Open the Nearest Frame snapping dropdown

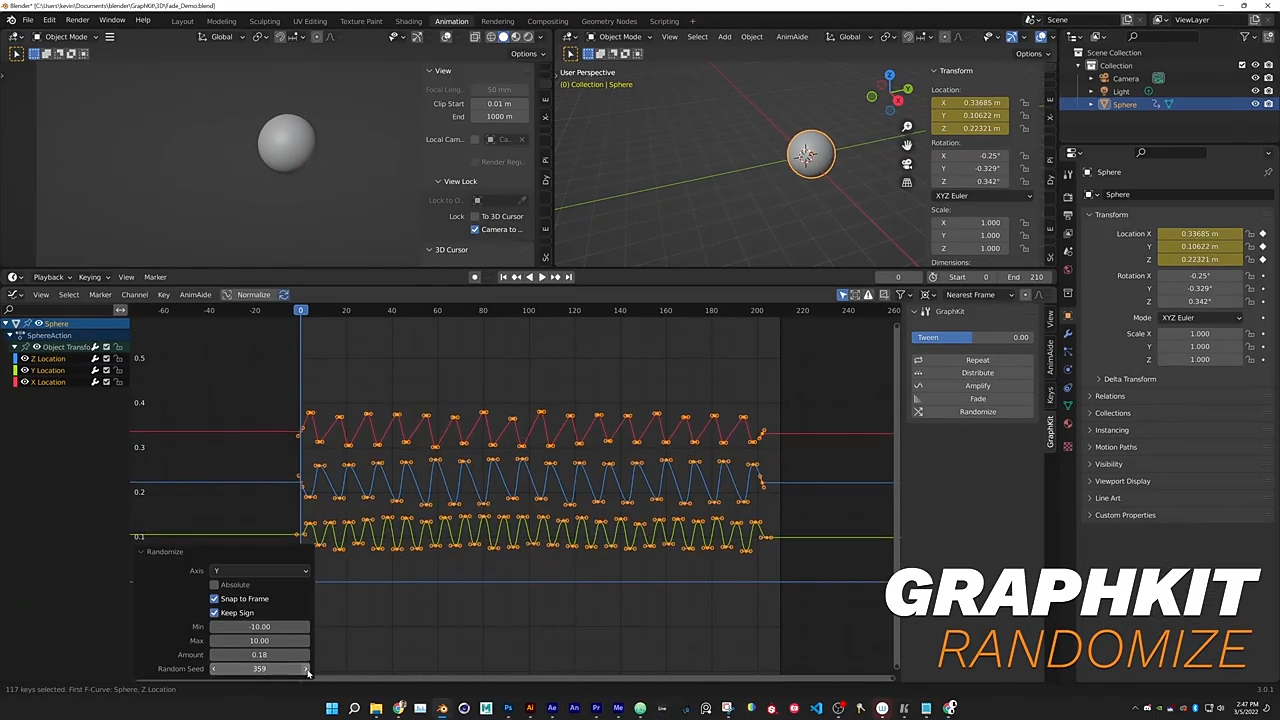point(981,295)
